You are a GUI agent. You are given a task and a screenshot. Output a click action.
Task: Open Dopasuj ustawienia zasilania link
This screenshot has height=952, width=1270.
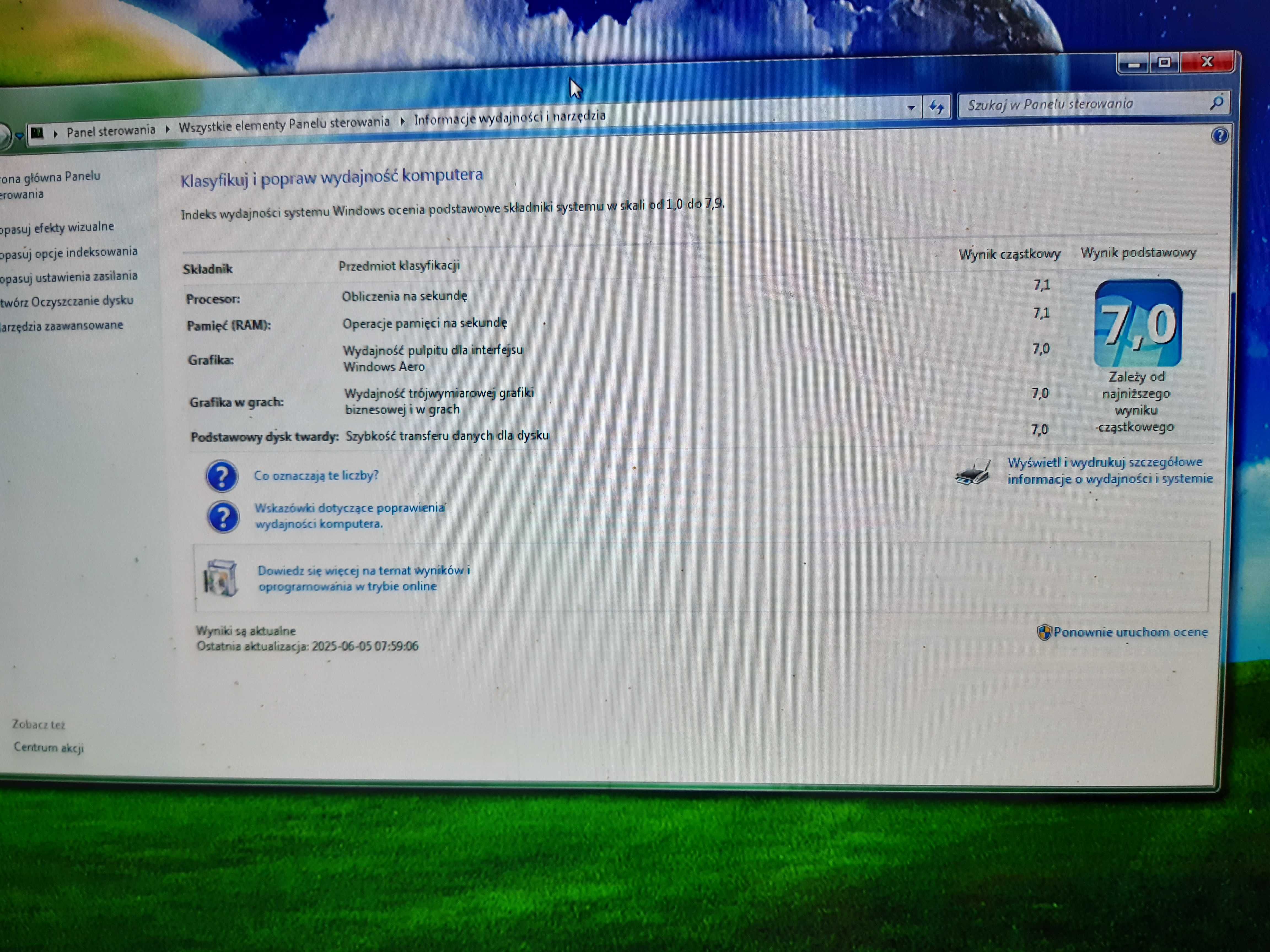pyautogui.click(x=68, y=277)
